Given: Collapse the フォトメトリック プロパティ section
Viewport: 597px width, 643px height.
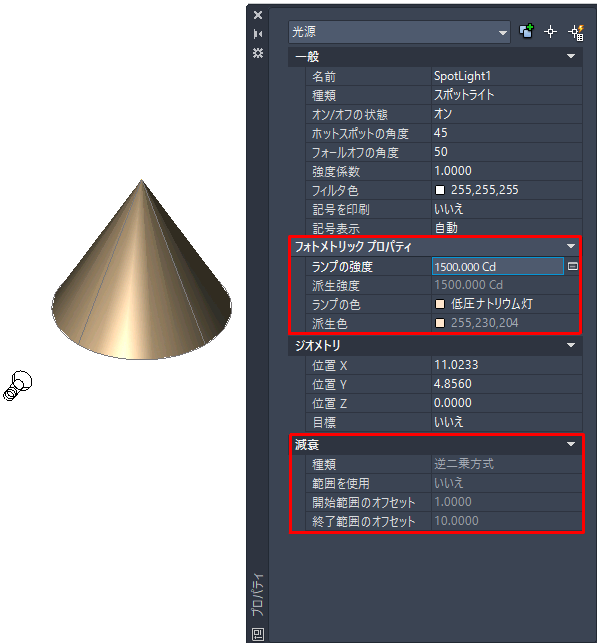Looking at the screenshot, I should coord(571,246).
